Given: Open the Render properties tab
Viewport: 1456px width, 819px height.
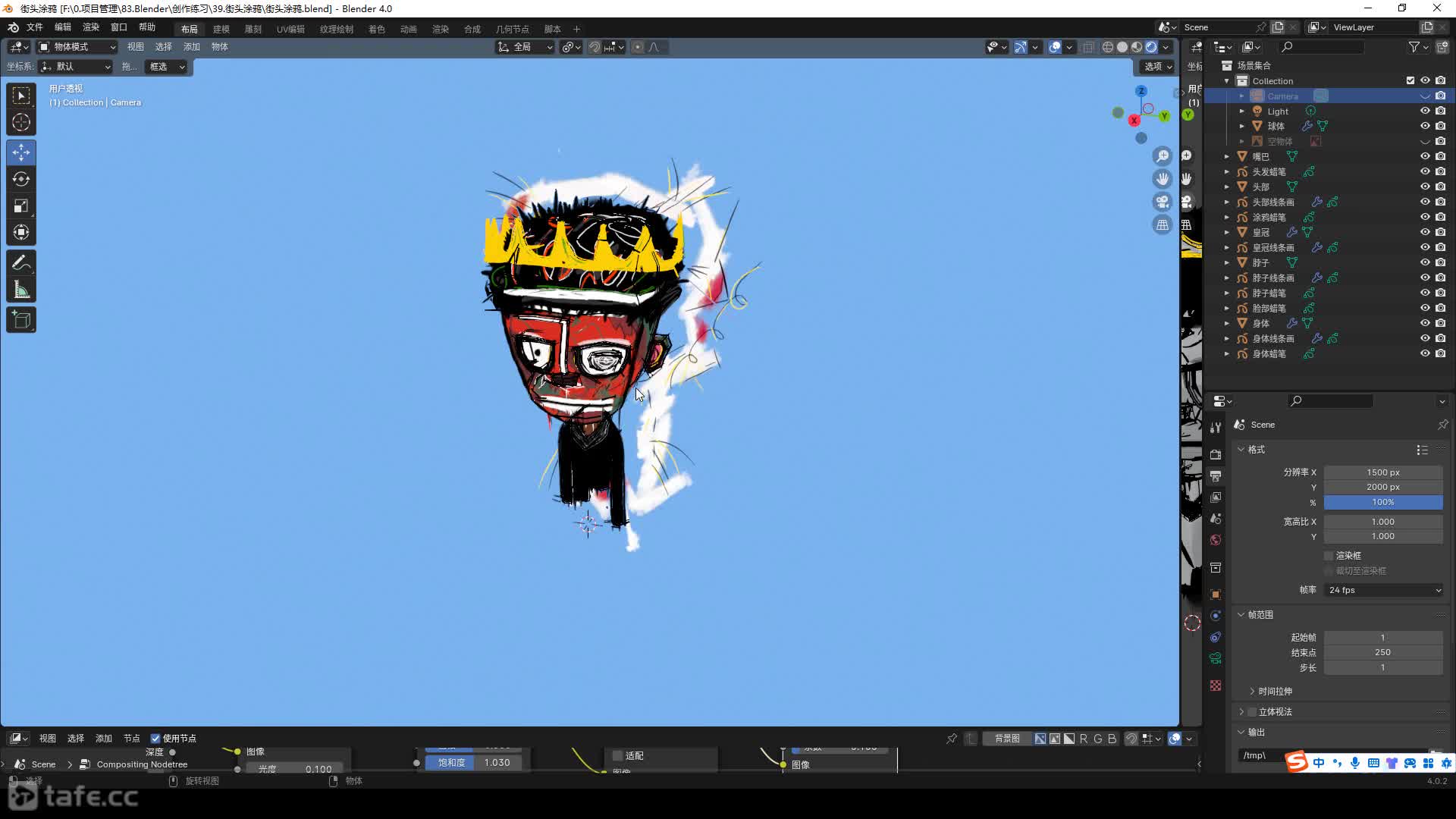Looking at the screenshot, I should coord(1216,454).
